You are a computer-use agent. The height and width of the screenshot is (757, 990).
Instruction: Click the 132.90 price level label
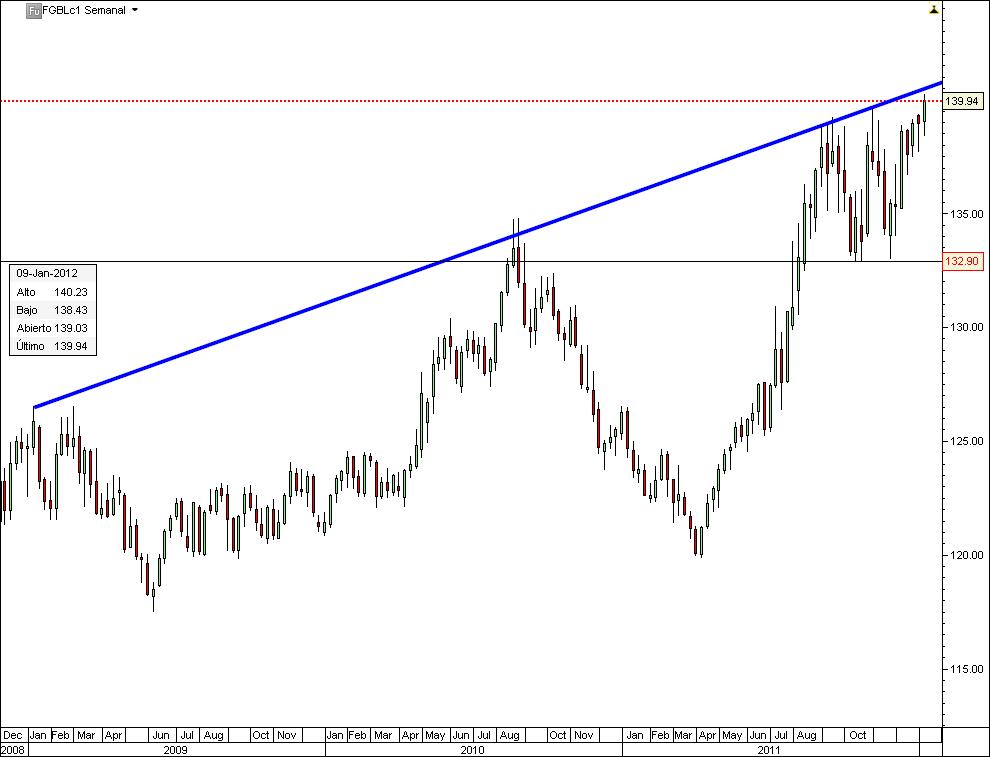tap(963, 260)
